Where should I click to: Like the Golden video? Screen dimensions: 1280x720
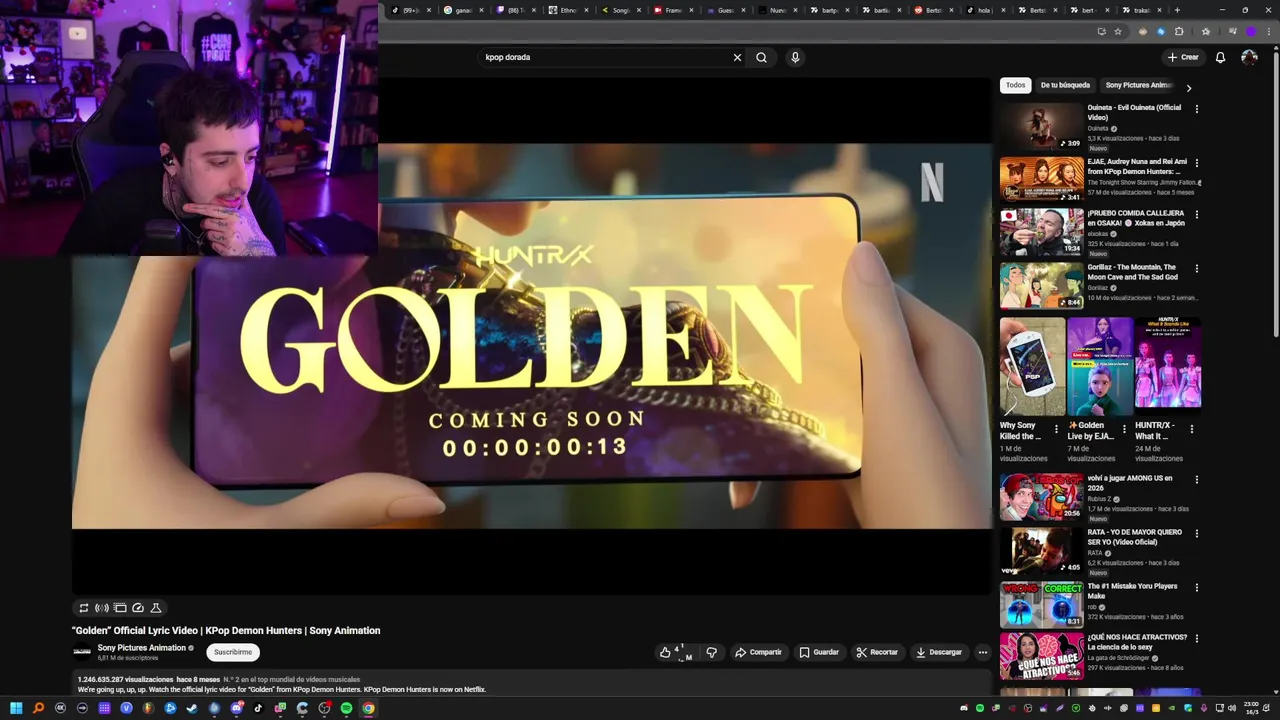point(675,652)
